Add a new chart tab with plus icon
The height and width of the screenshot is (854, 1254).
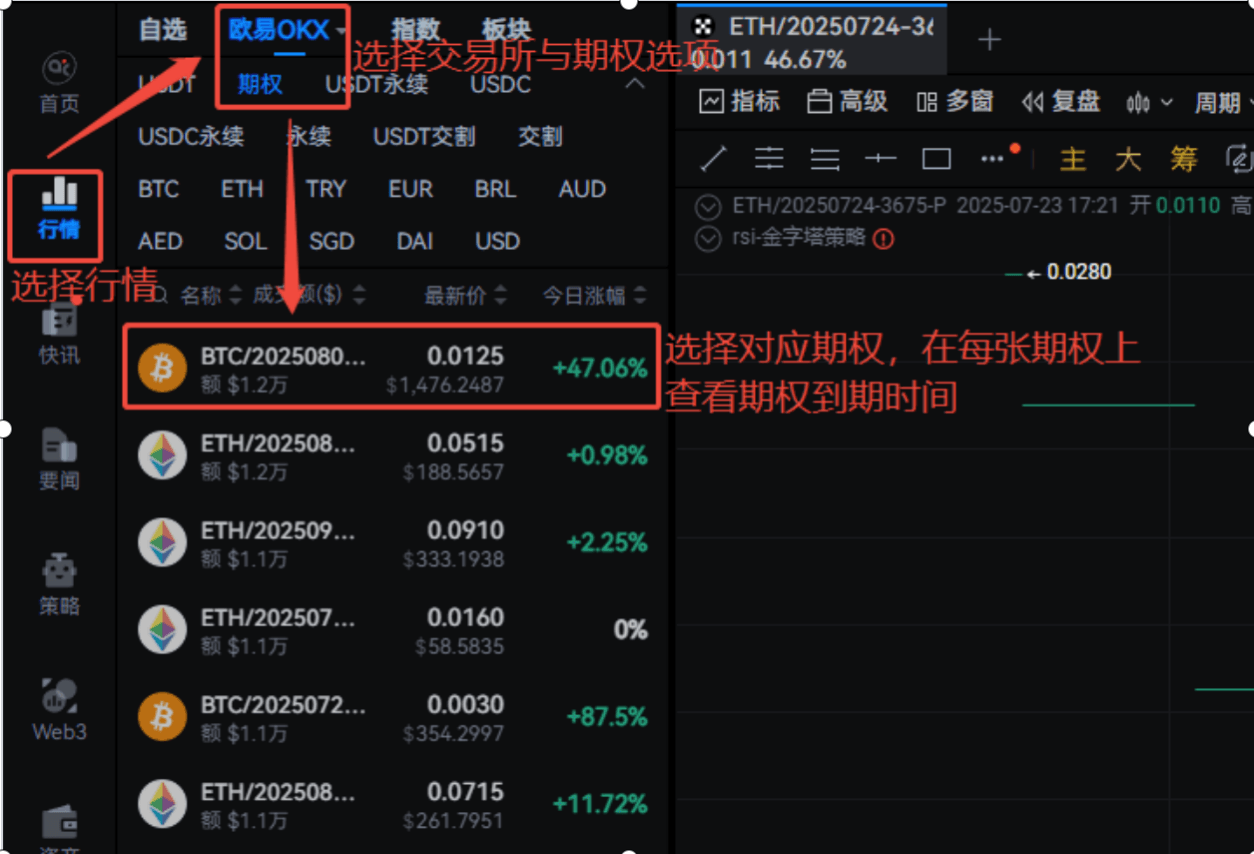pyautogui.click(x=989, y=39)
